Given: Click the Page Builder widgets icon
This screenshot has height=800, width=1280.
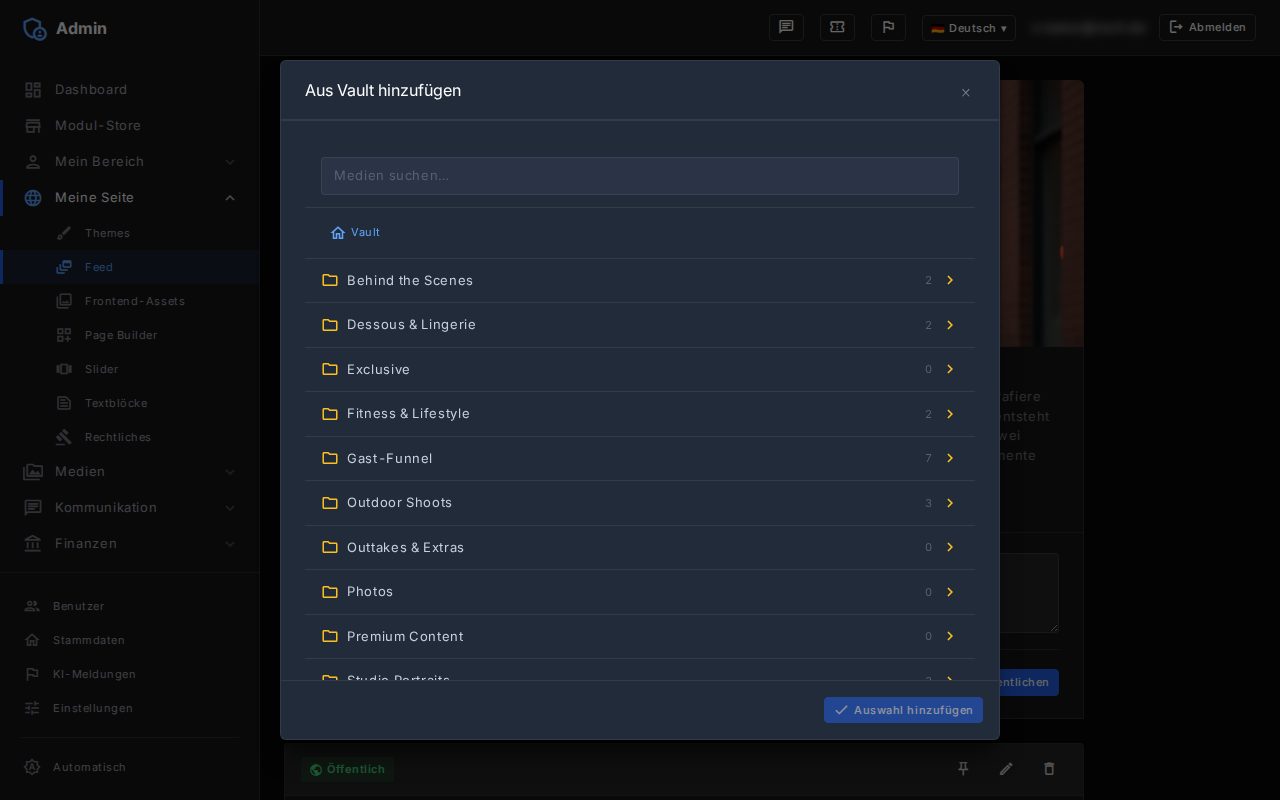Looking at the screenshot, I should click(64, 335).
